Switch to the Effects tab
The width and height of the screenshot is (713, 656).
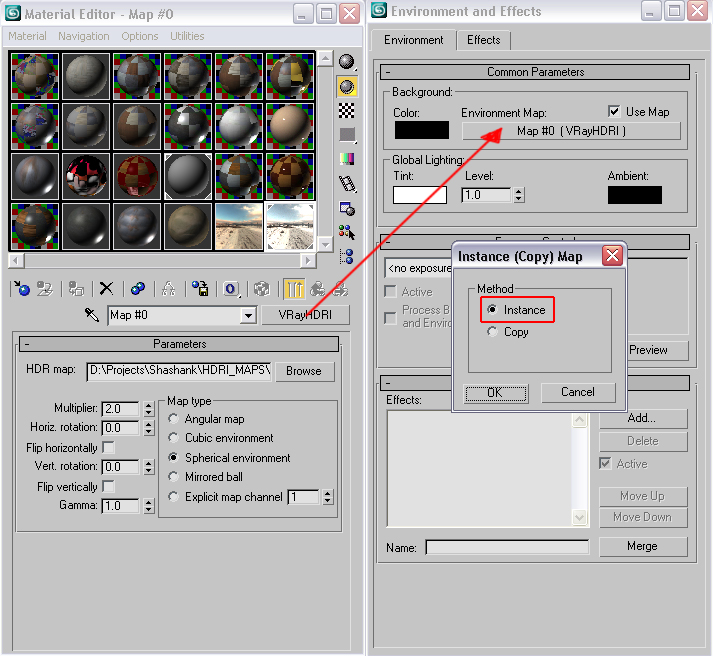pos(483,40)
